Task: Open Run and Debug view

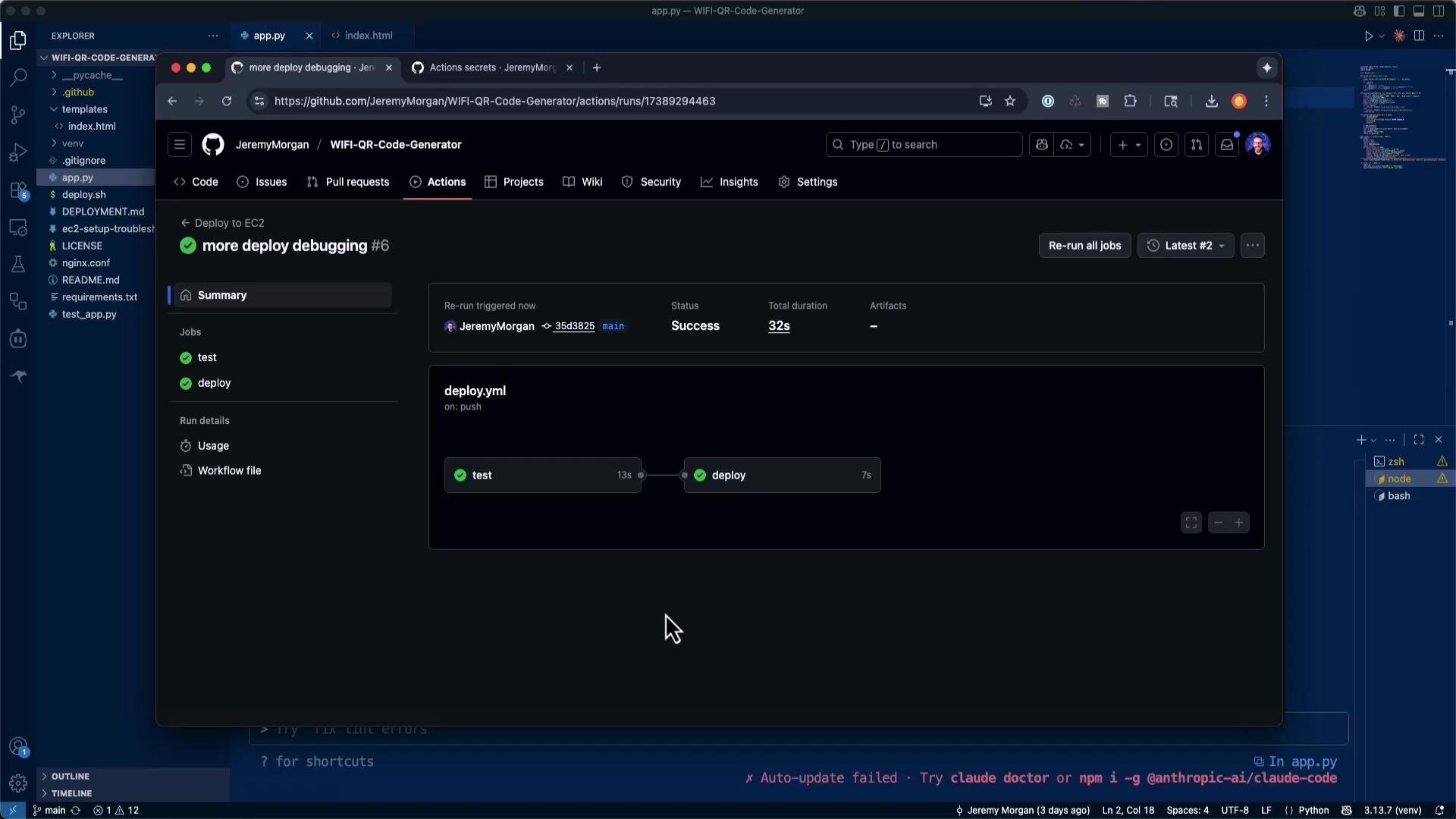Action: [18, 152]
